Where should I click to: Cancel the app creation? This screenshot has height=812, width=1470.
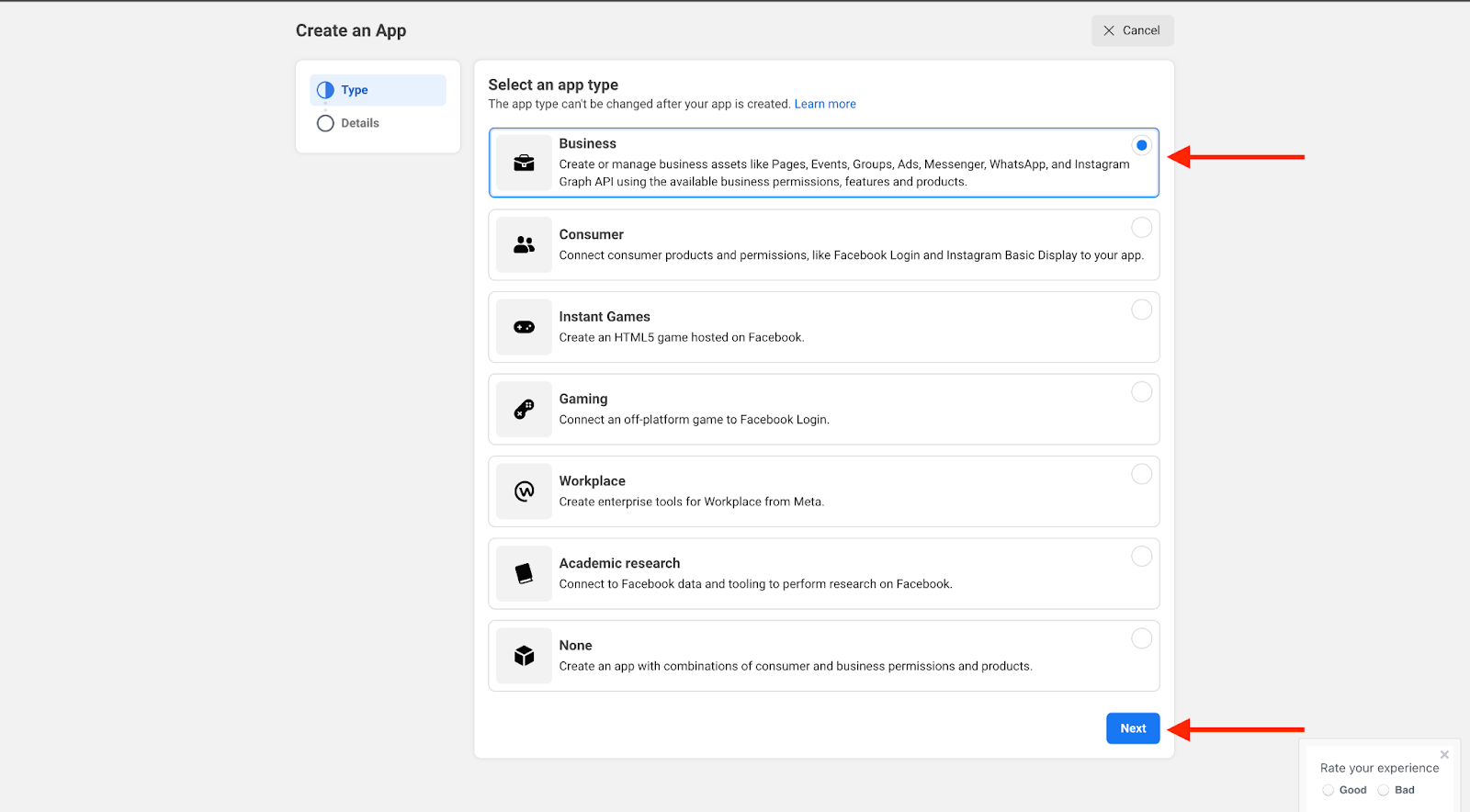pyautogui.click(x=1132, y=30)
